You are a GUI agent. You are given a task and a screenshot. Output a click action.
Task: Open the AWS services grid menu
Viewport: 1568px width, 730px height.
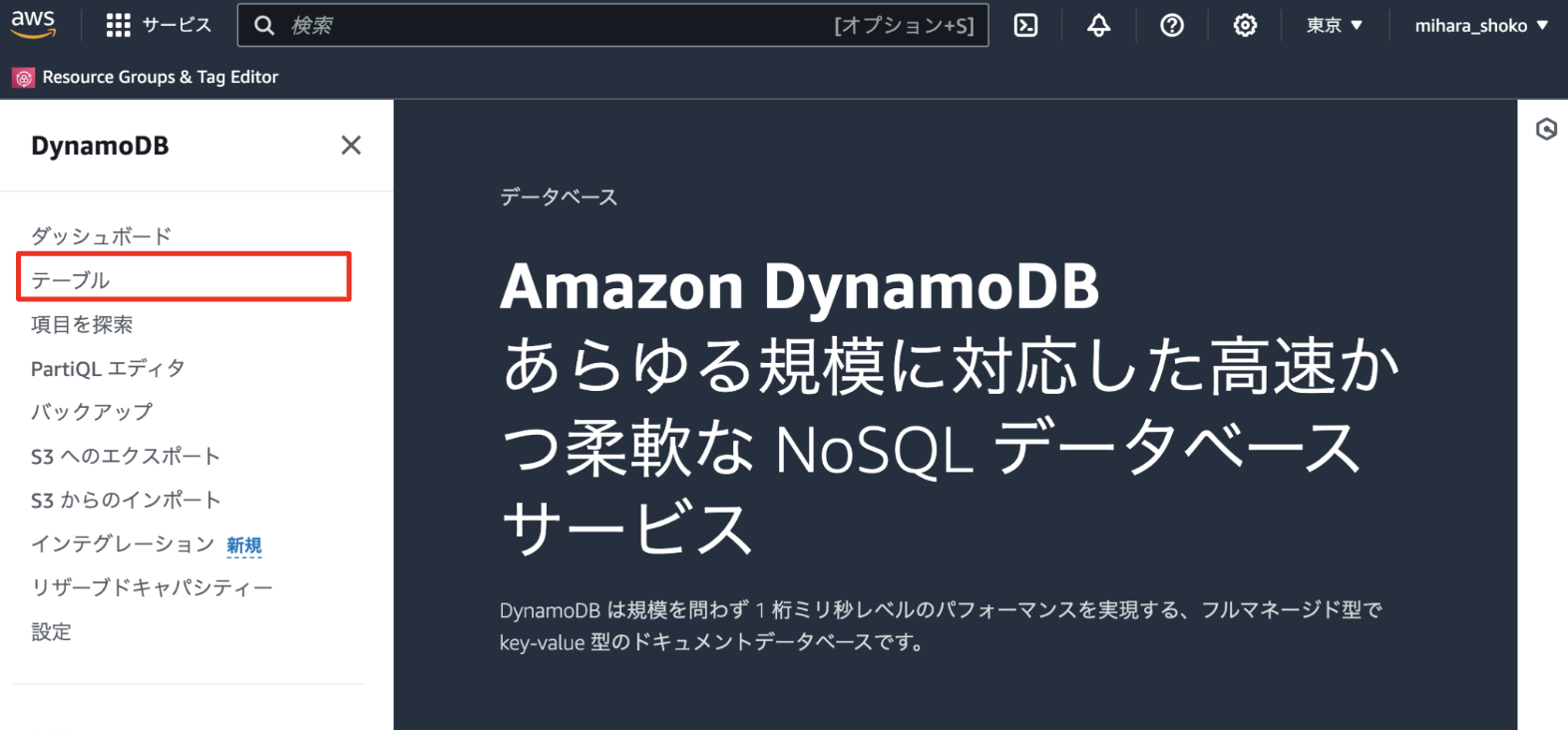click(118, 25)
